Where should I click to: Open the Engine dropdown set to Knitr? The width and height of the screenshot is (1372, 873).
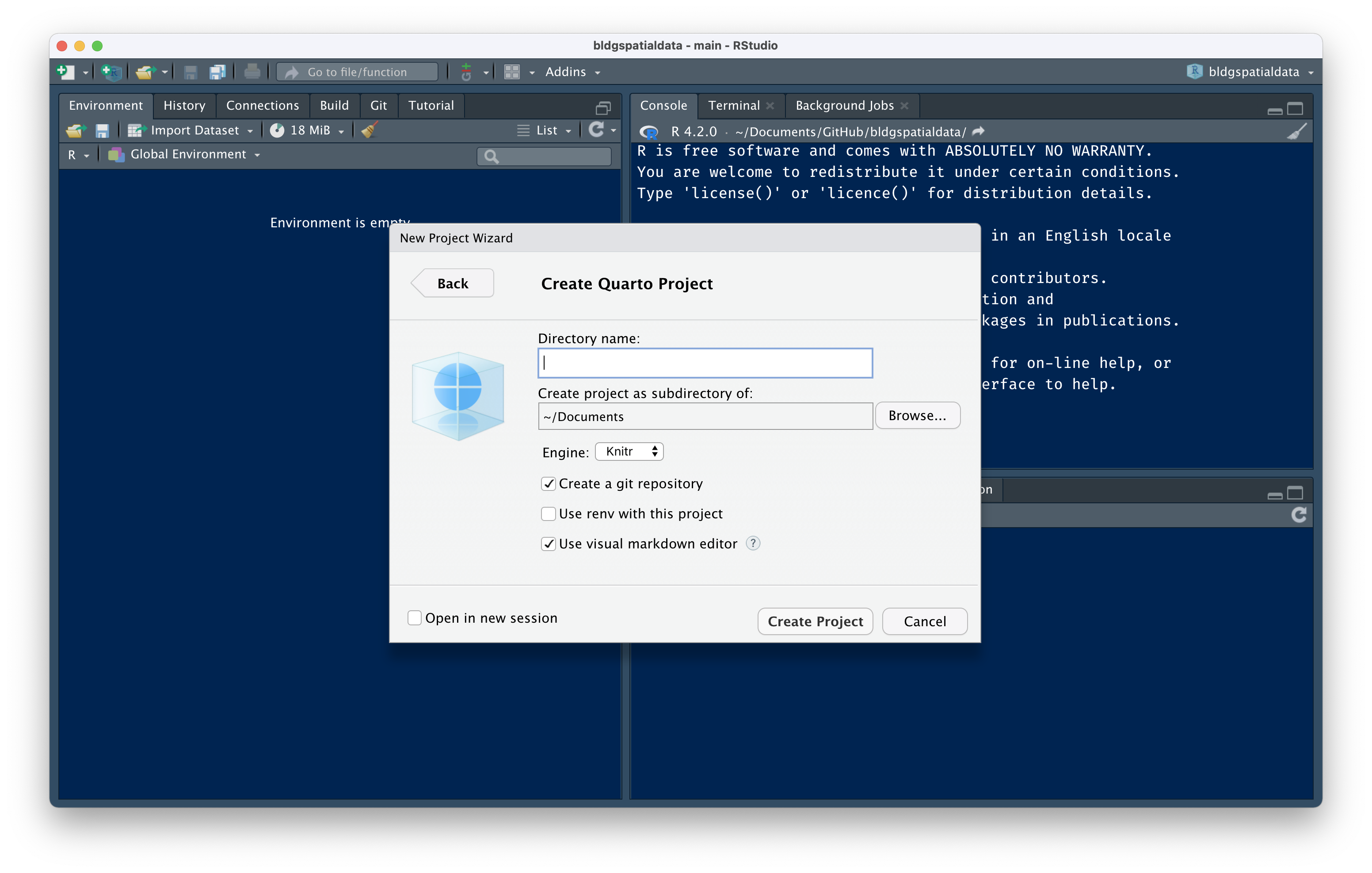(x=629, y=451)
